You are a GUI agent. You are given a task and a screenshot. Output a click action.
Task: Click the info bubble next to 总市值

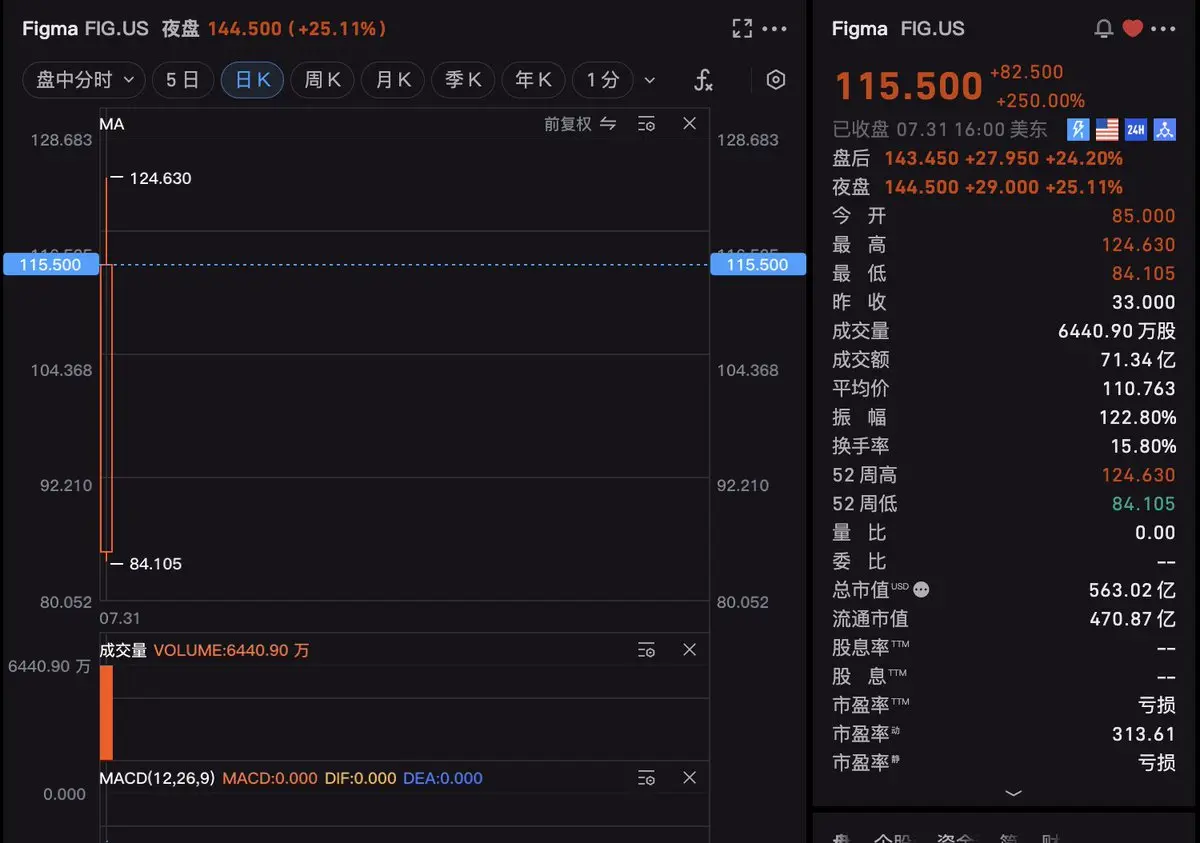[921, 590]
